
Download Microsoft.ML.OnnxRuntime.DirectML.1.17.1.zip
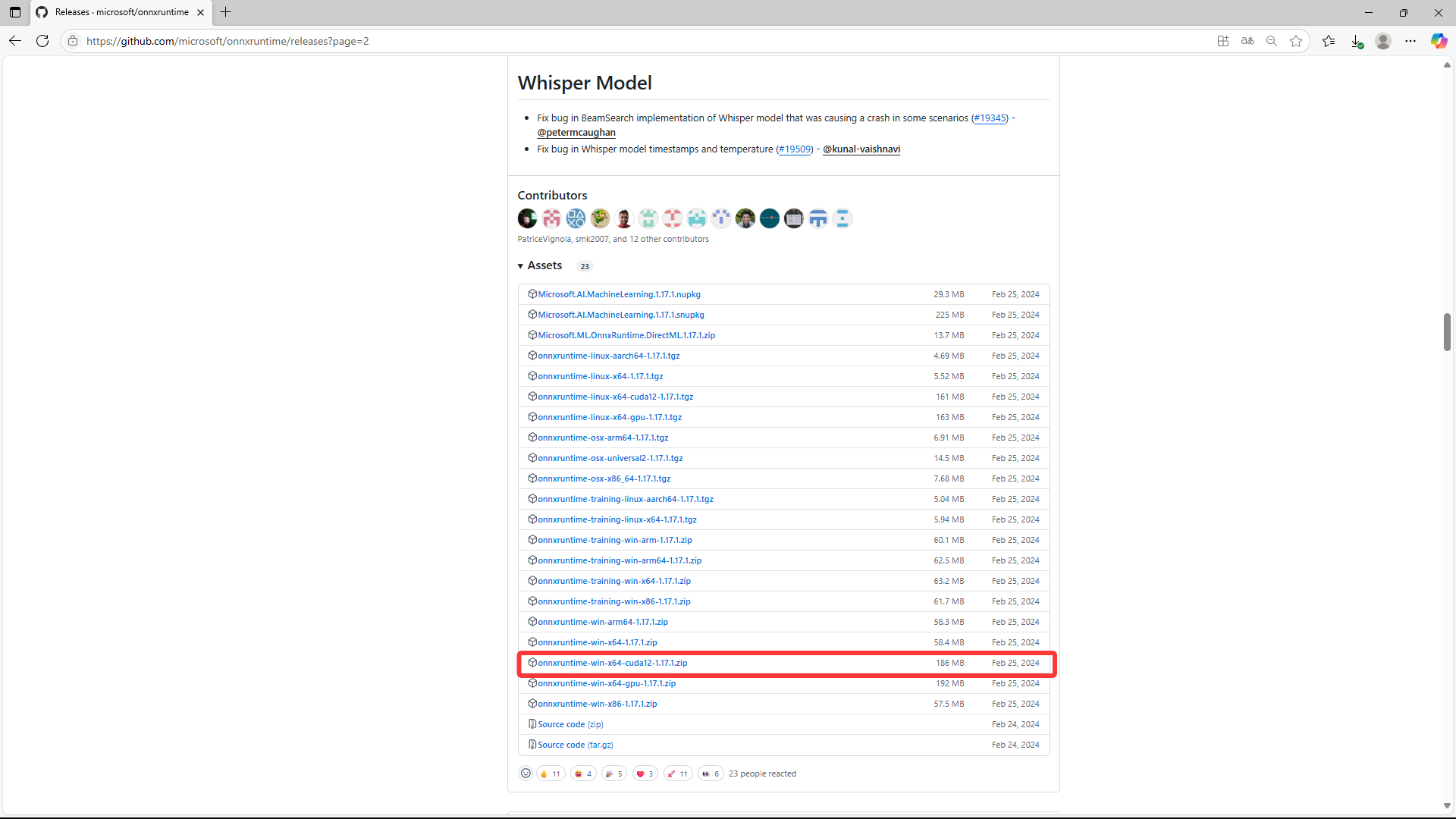pos(626,335)
